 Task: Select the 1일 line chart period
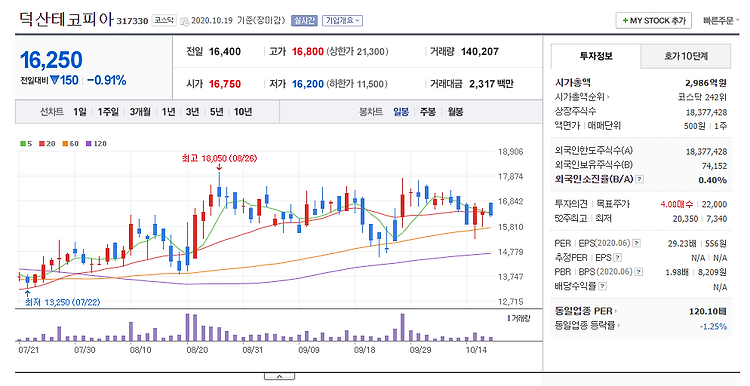[80, 112]
